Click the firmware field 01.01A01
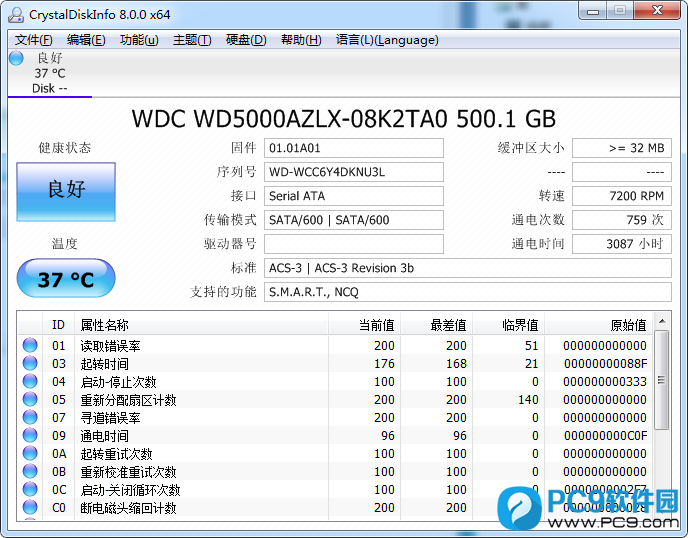This screenshot has height=538, width=688. click(x=354, y=148)
